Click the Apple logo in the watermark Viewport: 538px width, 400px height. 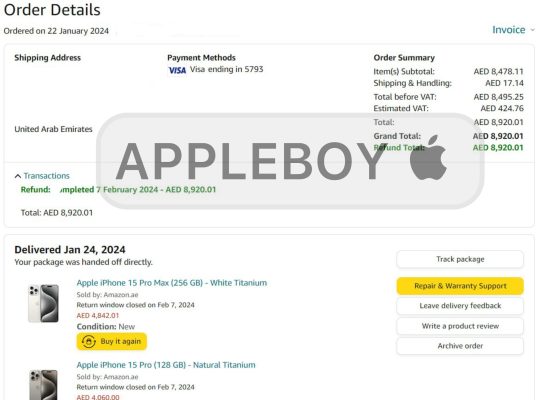click(x=428, y=157)
